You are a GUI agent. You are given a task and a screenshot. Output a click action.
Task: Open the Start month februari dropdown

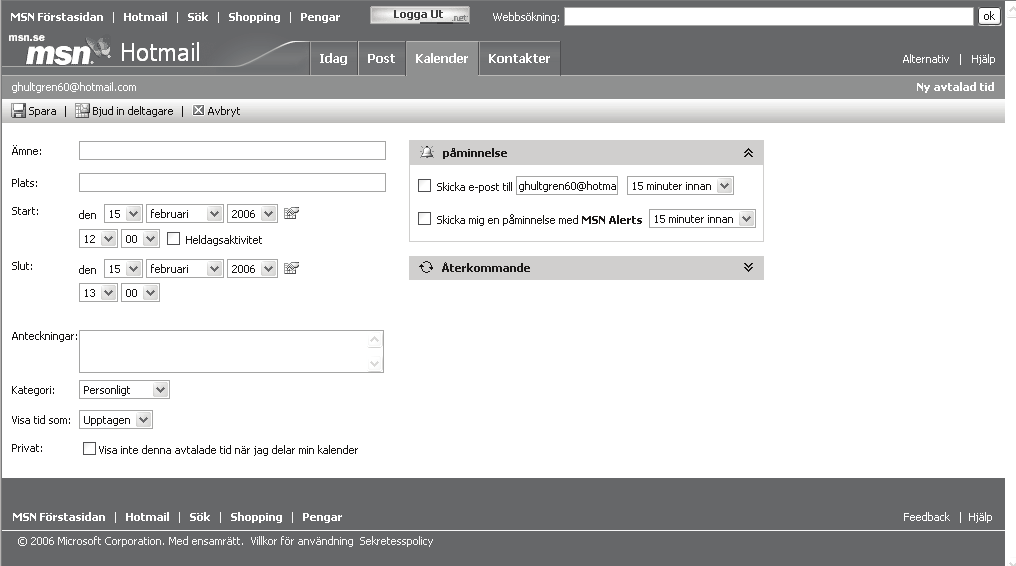(185, 214)
